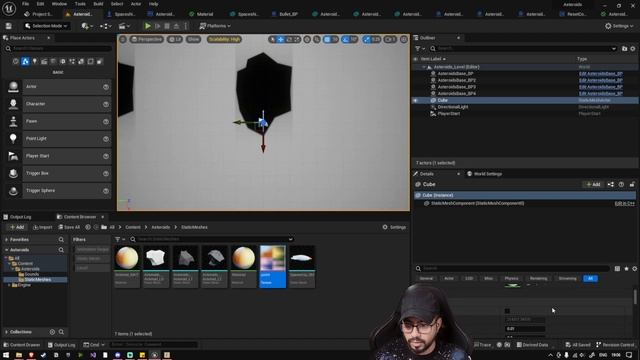Open the Outliner filter dropdown
The width and height of the screenshot is (640, 360).
(x=420, y=49)
